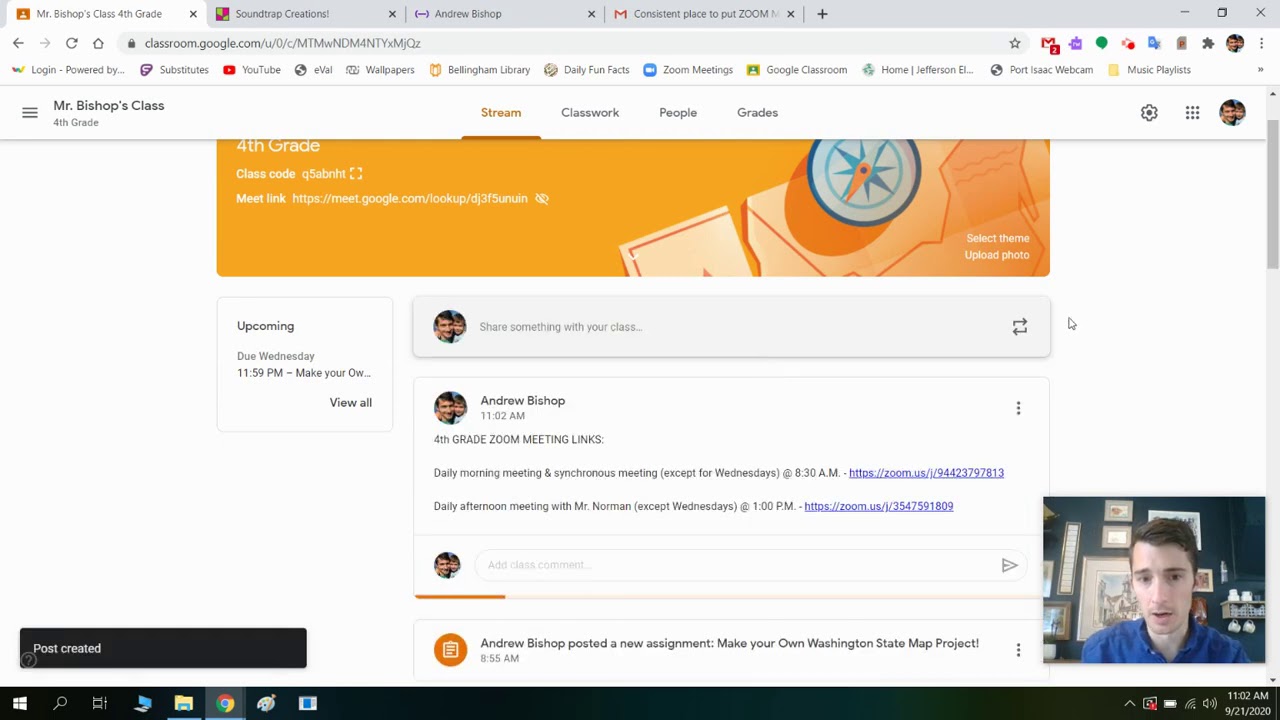The image size is (1280, 720).
Task: Switch to Gmail Consistent place browser tab
Action: (703, 14)
